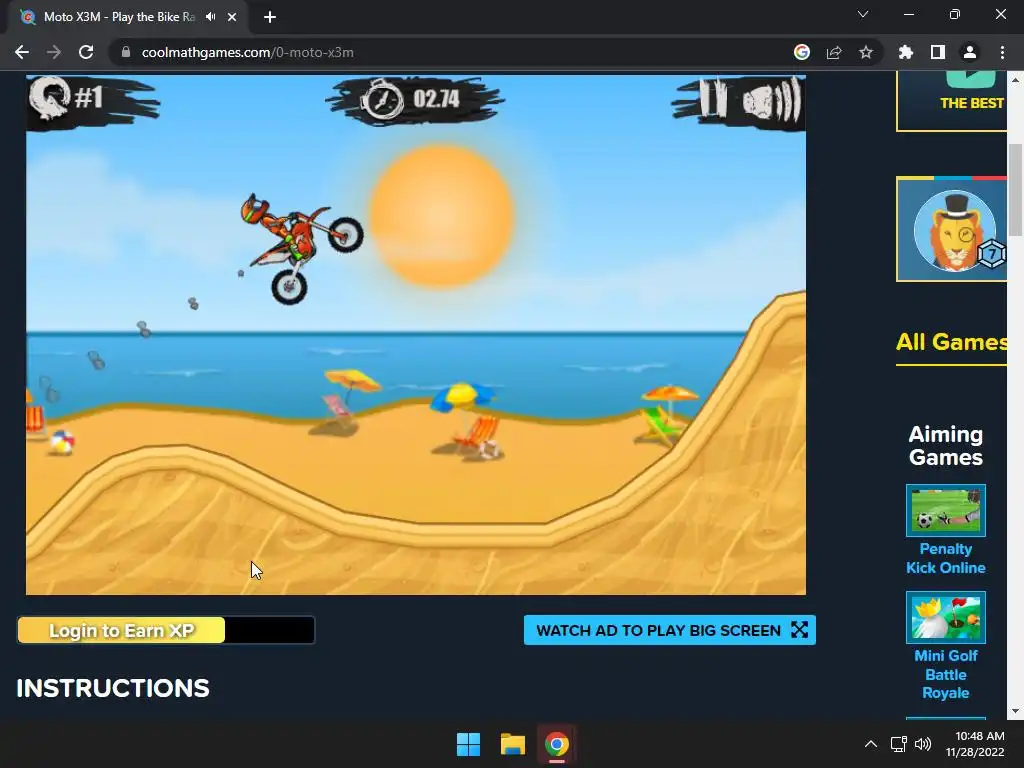The height and width of the screenshot is (768, 1024).
Task: Go back to the previous page
Action: [22, 52]
